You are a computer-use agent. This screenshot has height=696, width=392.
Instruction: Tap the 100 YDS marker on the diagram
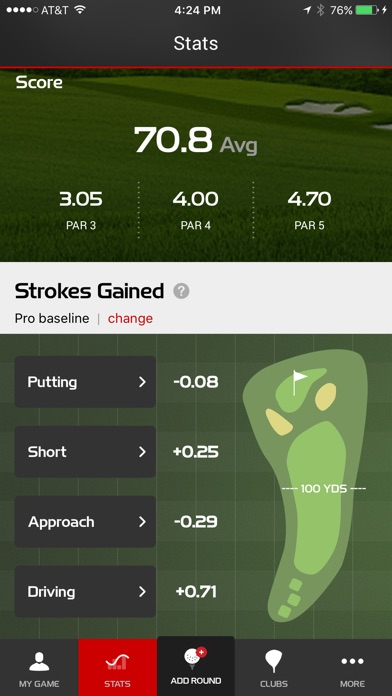coord(324,489)
